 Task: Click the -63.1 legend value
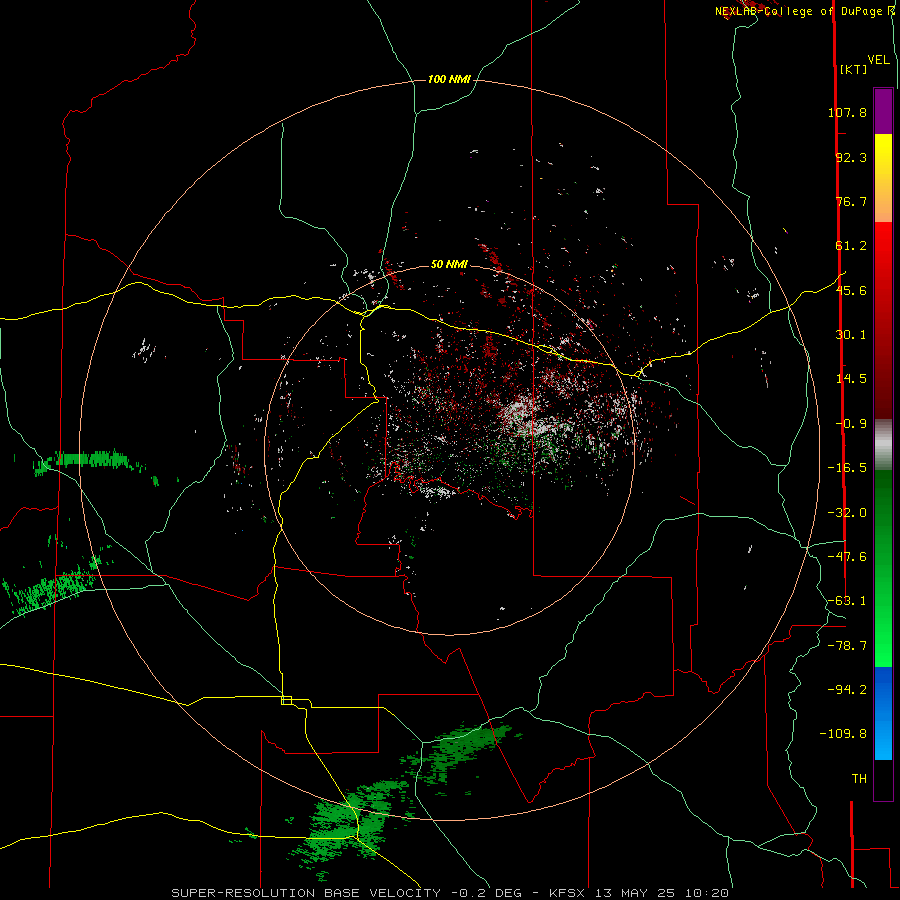847,601
